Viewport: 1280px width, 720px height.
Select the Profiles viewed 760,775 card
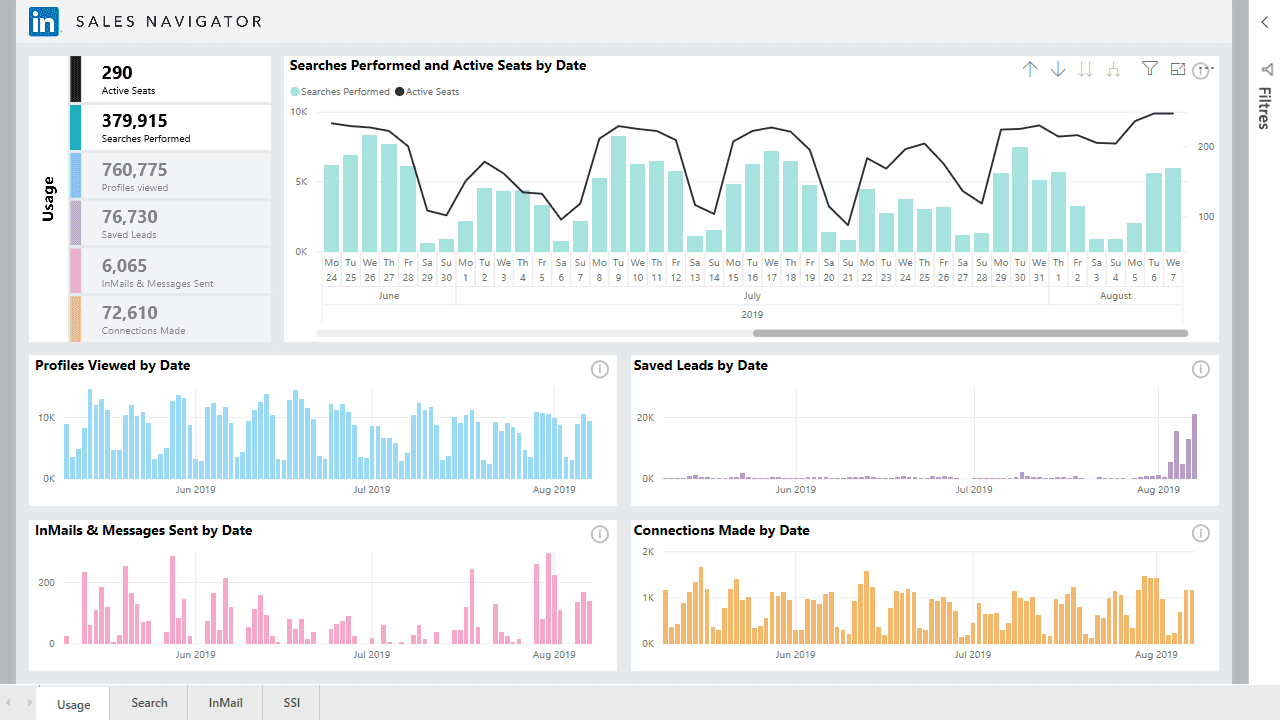pyautogui.click(x=170, y=175)
